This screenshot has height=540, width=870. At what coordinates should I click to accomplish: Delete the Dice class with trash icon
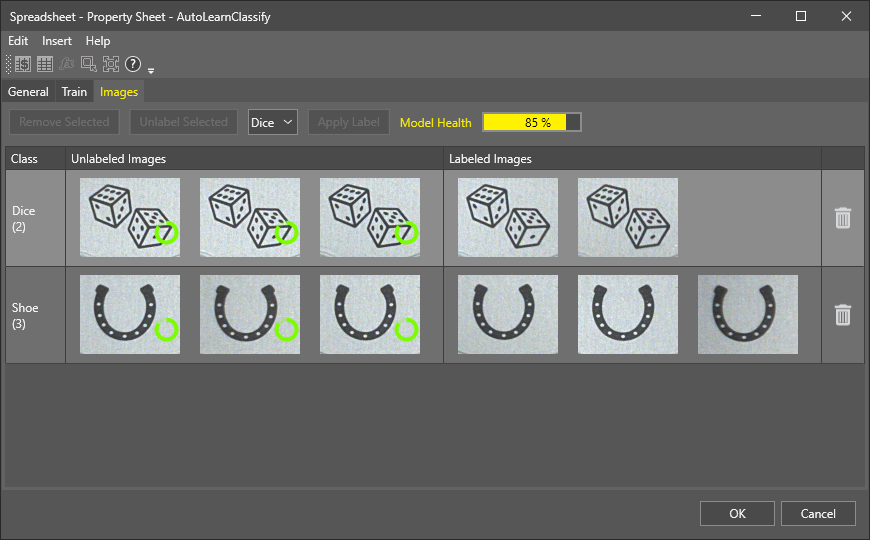(843, 218)
